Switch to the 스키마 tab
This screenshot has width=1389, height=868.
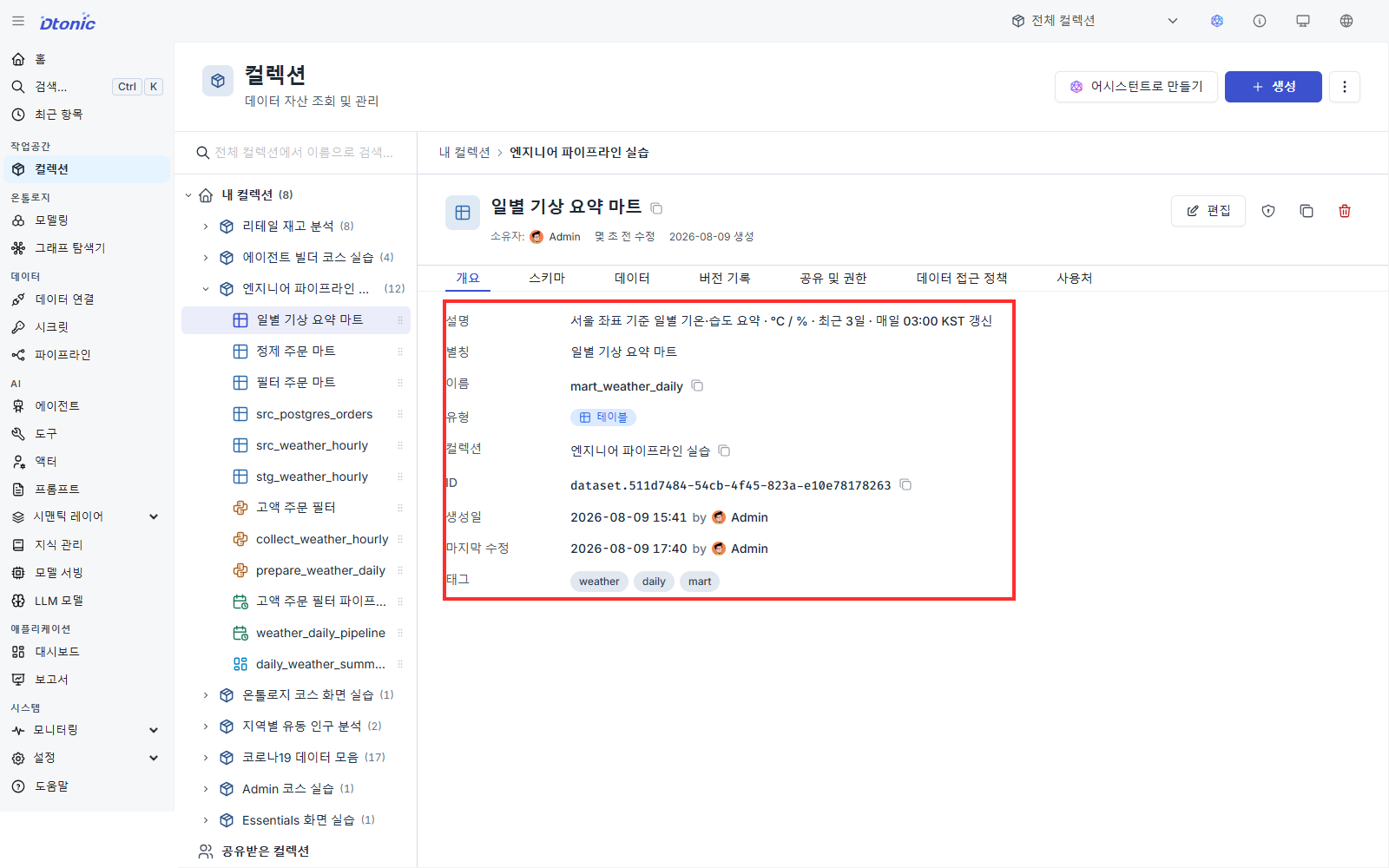point(547,278)
